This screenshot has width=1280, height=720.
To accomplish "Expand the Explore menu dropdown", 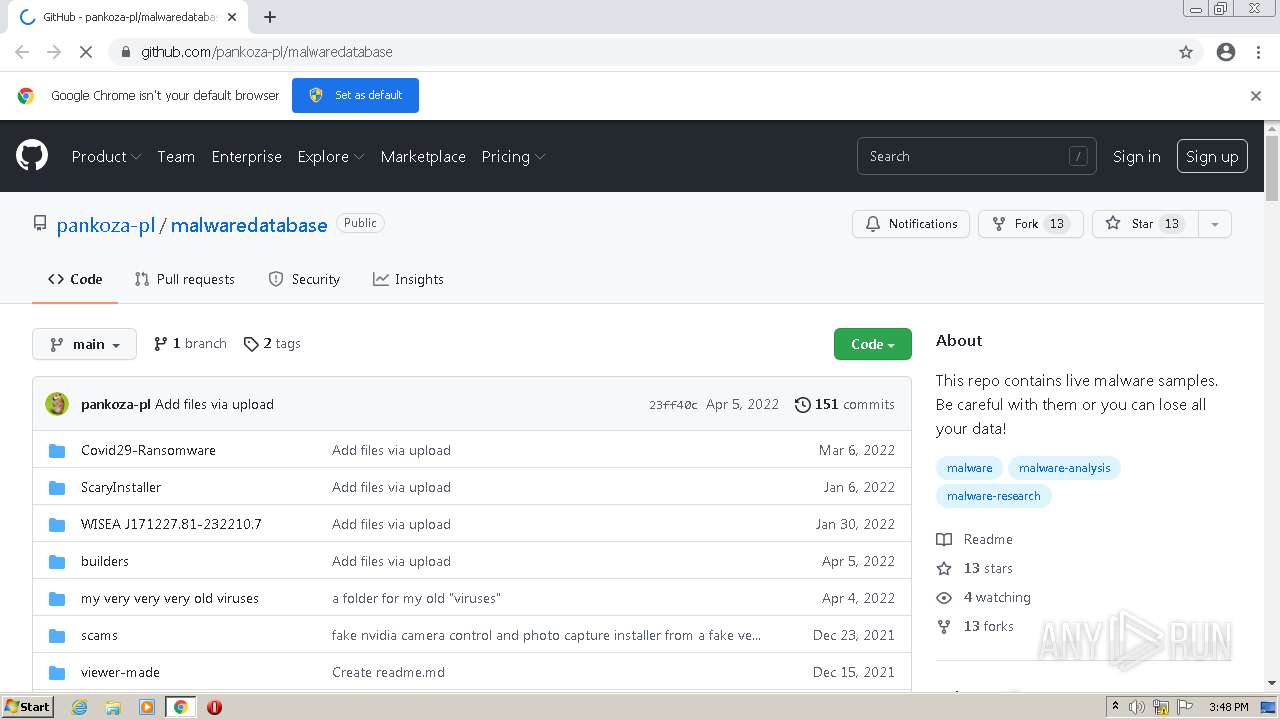I will click(x=331, y=156).
